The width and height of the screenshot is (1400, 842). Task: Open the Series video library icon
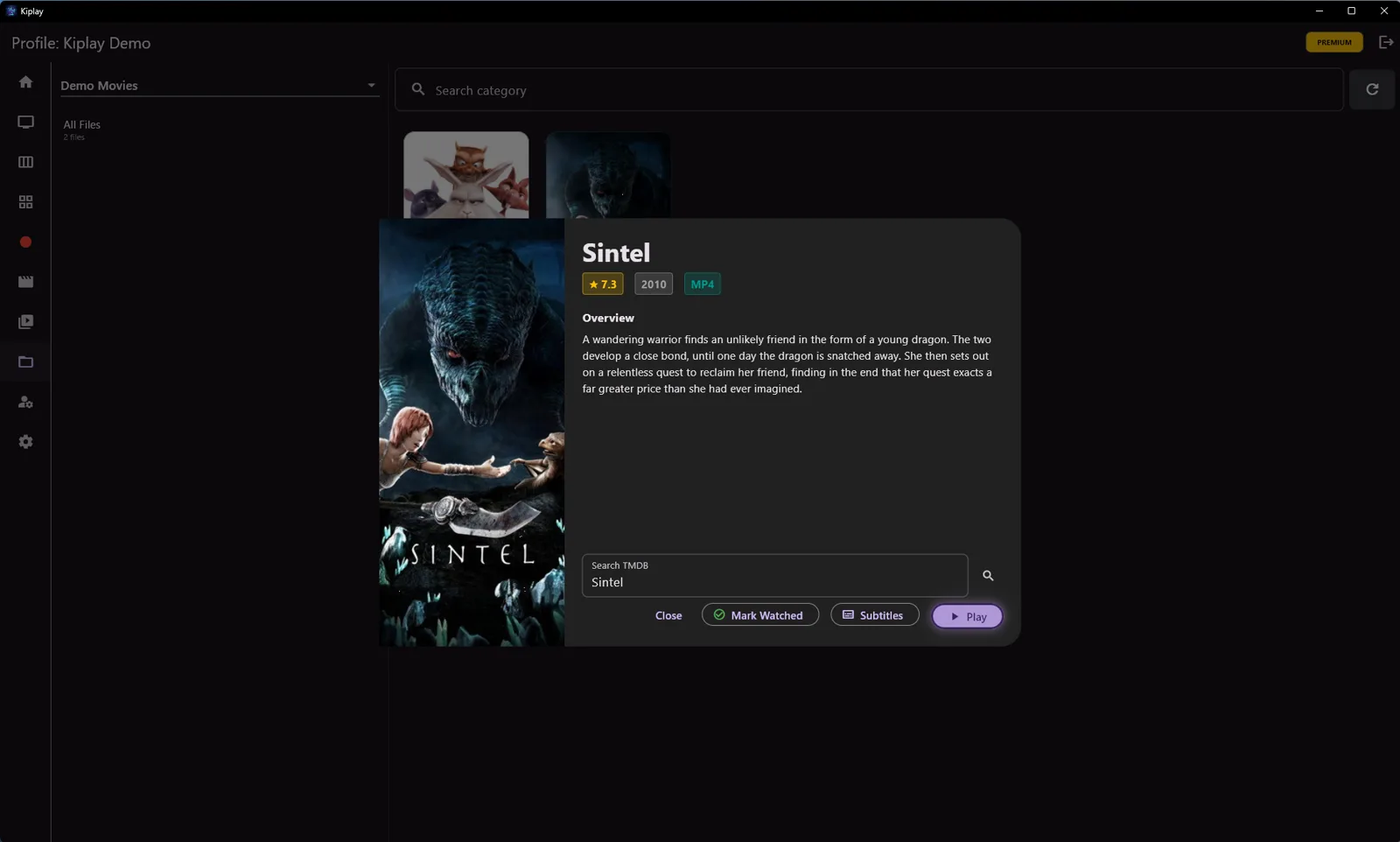(x=25, y=322)
